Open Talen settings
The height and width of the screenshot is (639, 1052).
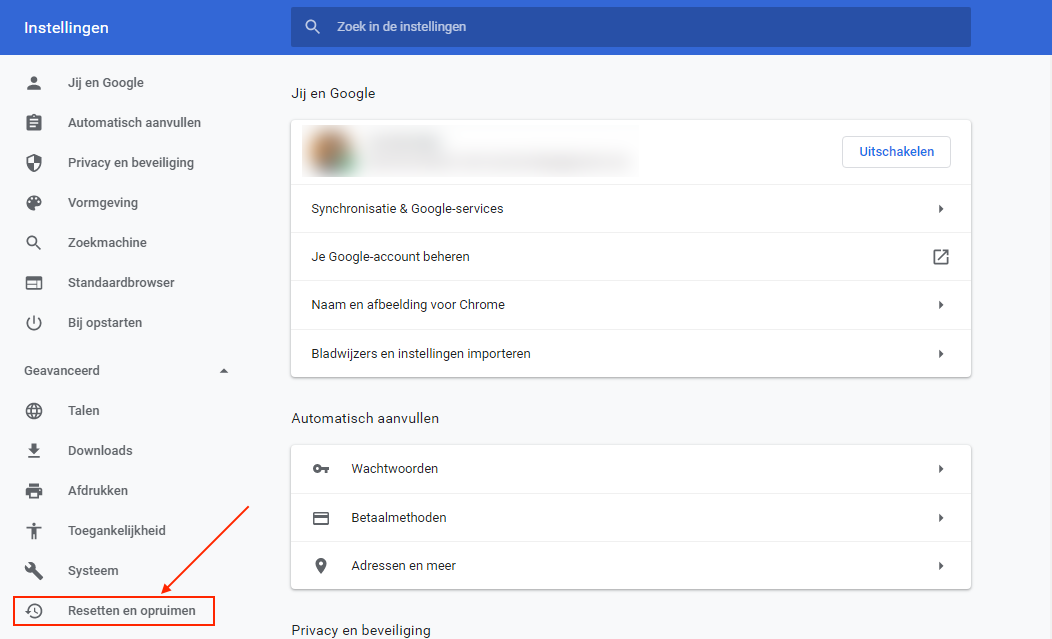click(x=83, y=411)
